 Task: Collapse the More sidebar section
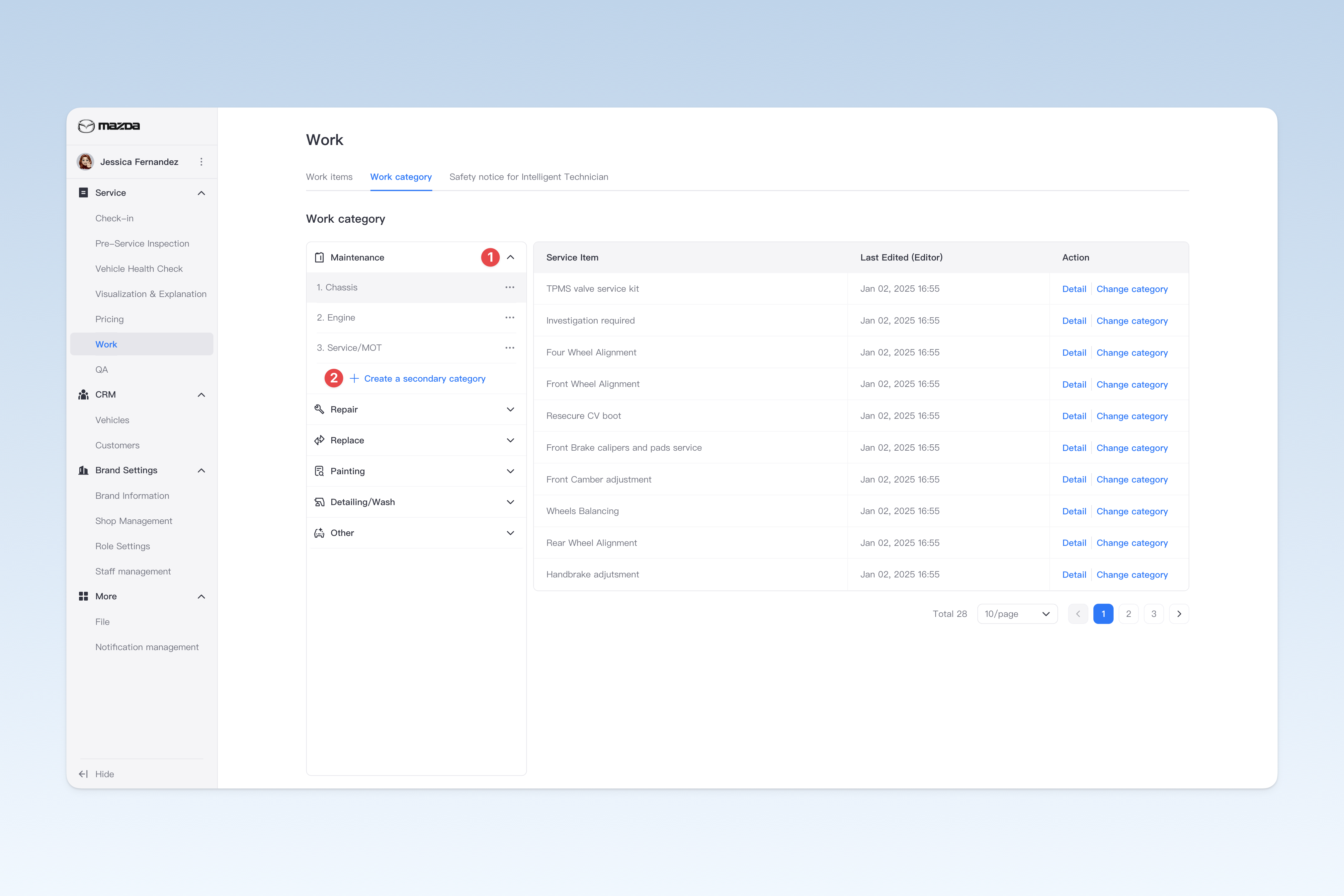point(201,597)
